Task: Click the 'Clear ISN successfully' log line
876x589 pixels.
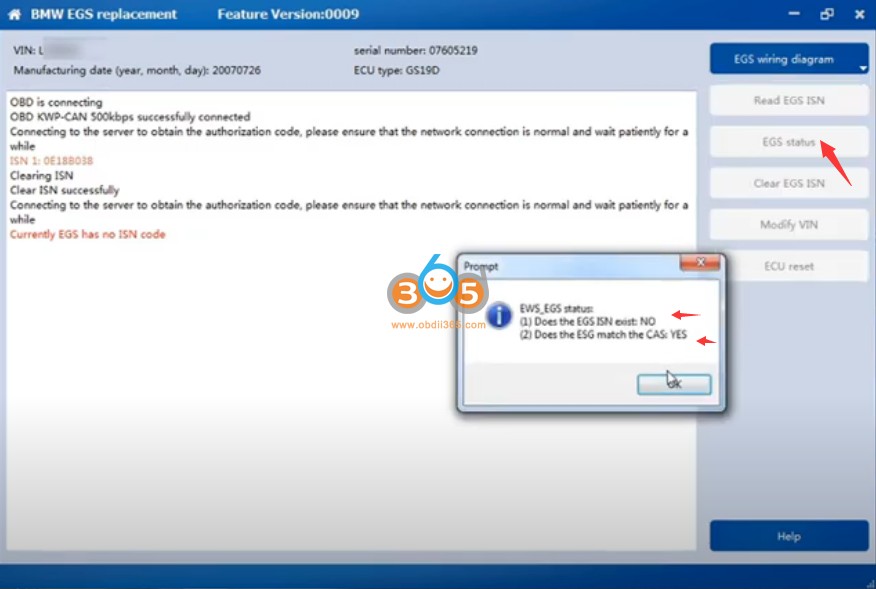Action: click(64, 190)
